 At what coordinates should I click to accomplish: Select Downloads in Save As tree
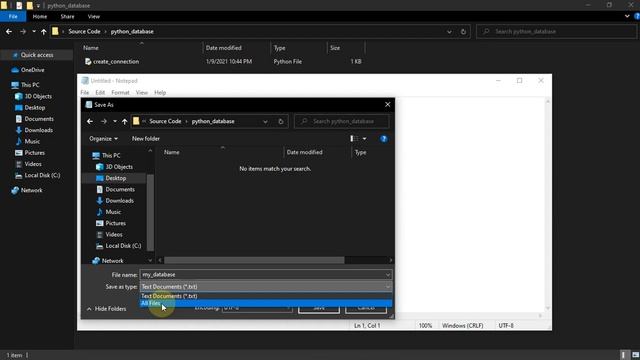[115, 200]
